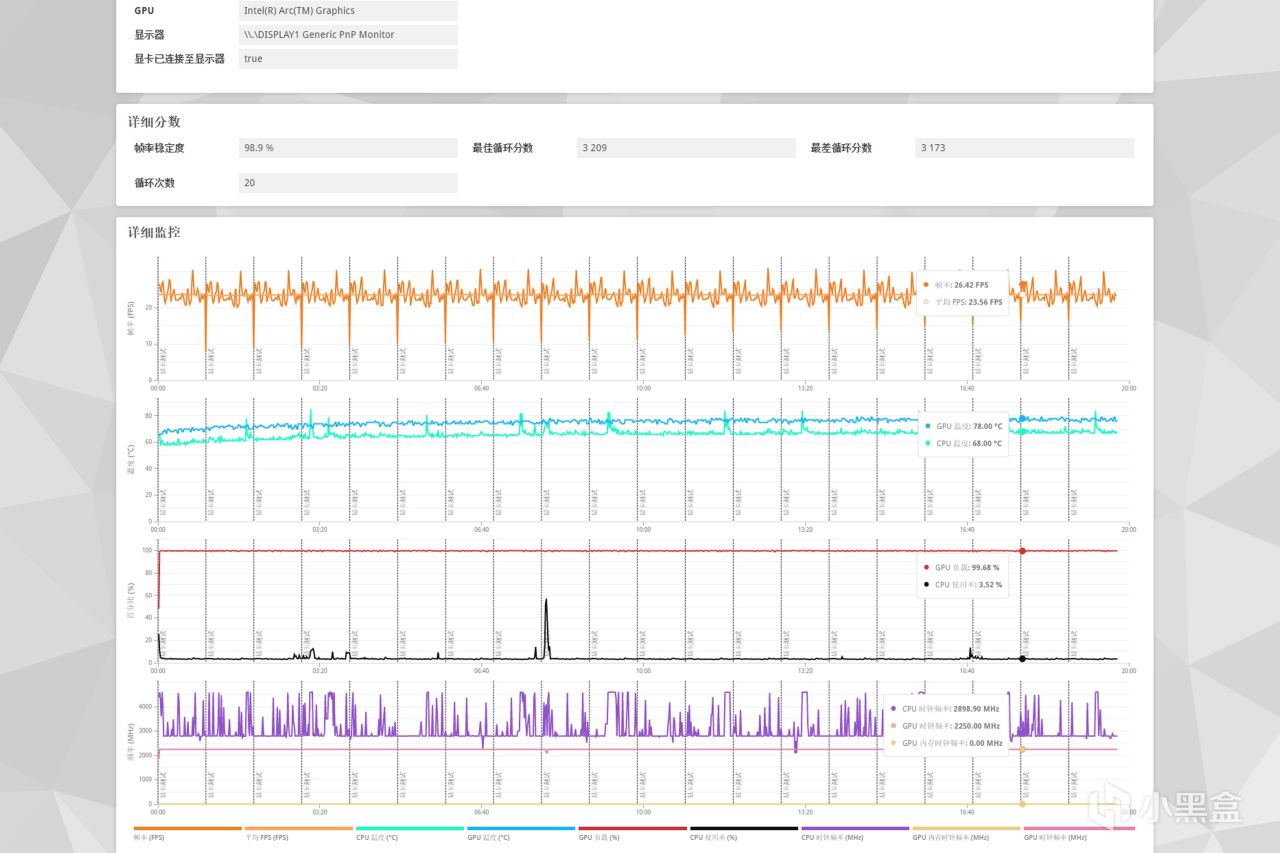Click the black CPU usage data point marker

point(1022,658)
